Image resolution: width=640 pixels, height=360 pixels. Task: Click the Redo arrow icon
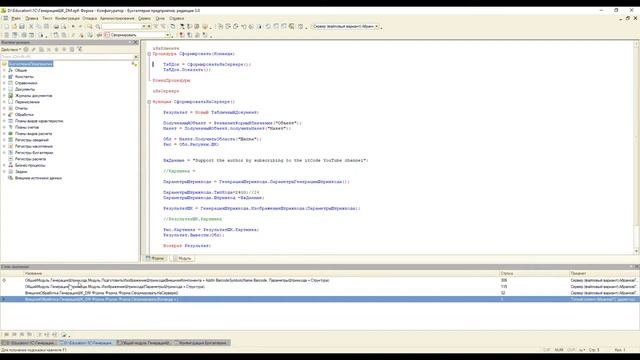(80, 27)
